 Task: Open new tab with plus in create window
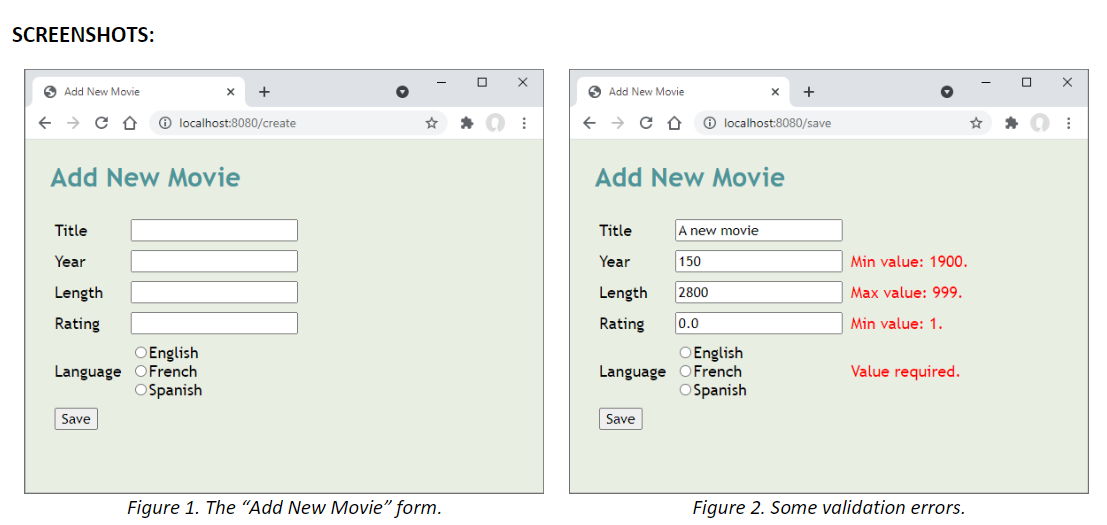(264, 92)
